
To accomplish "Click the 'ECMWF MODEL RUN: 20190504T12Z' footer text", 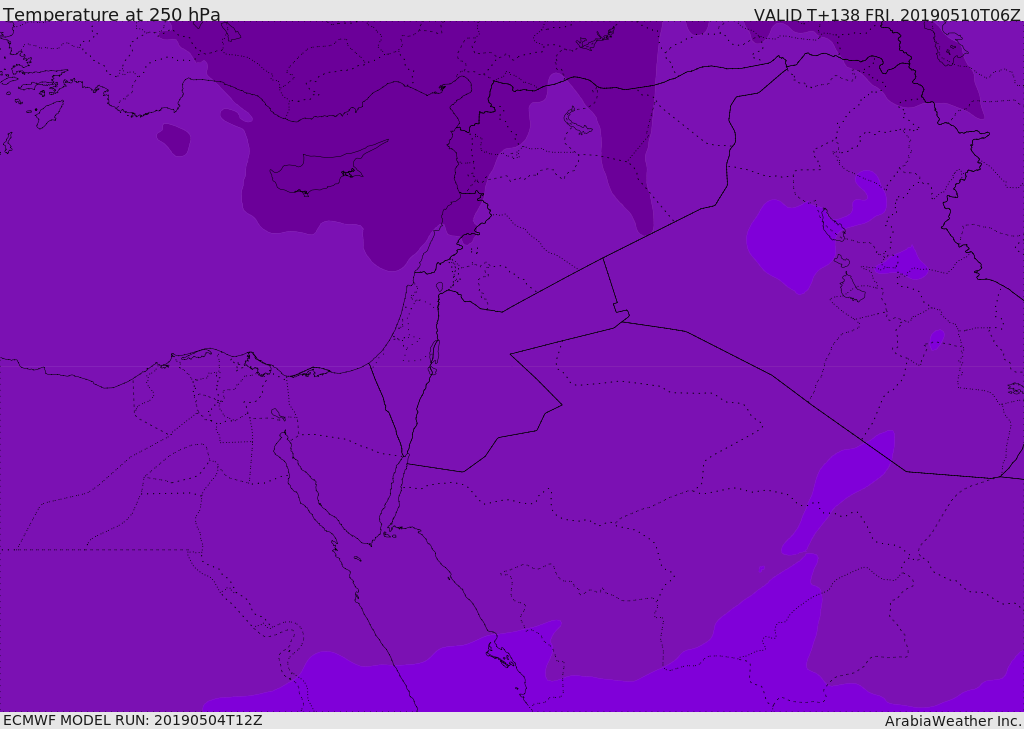I will click(133, 720).
